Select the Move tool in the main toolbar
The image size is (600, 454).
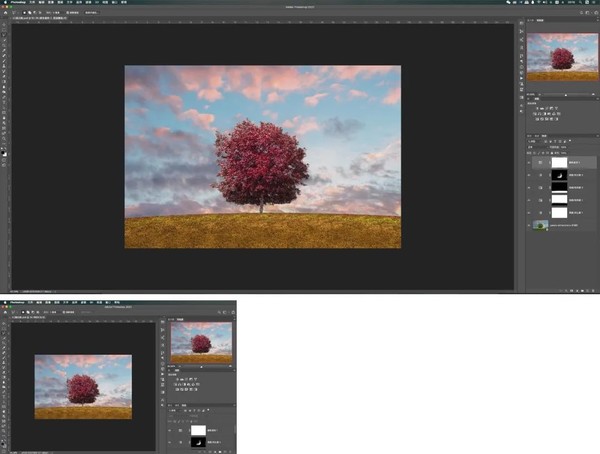pos(4,25)
